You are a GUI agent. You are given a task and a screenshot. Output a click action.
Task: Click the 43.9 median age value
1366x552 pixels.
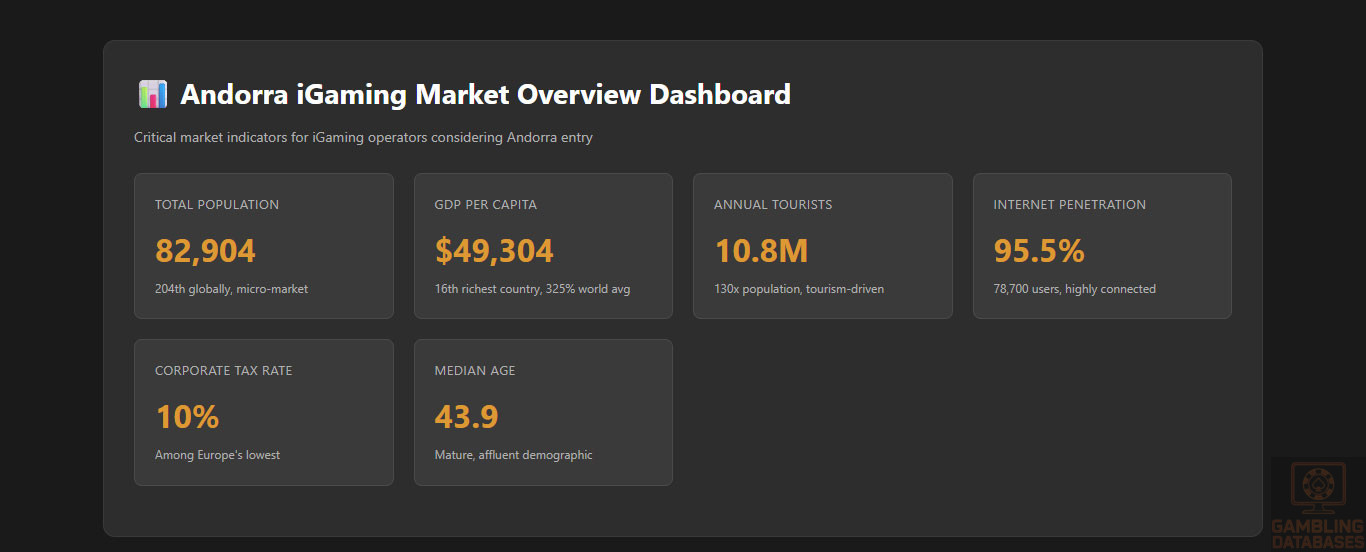(466, 417)
